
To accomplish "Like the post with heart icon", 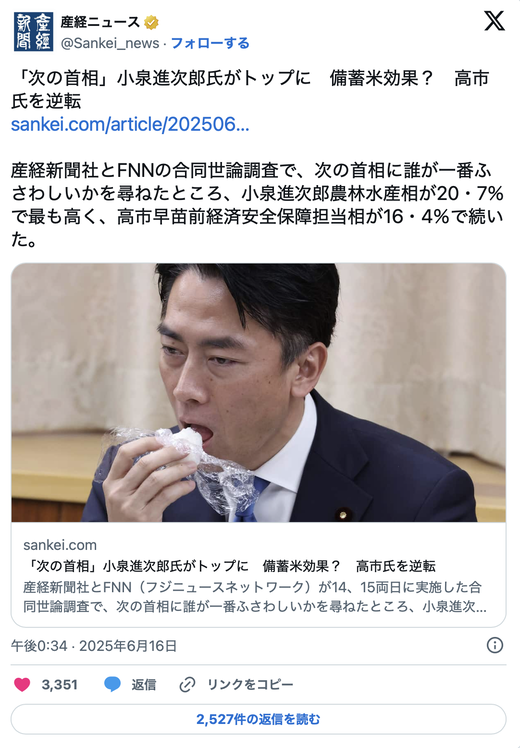I will (x=22, y=685).
